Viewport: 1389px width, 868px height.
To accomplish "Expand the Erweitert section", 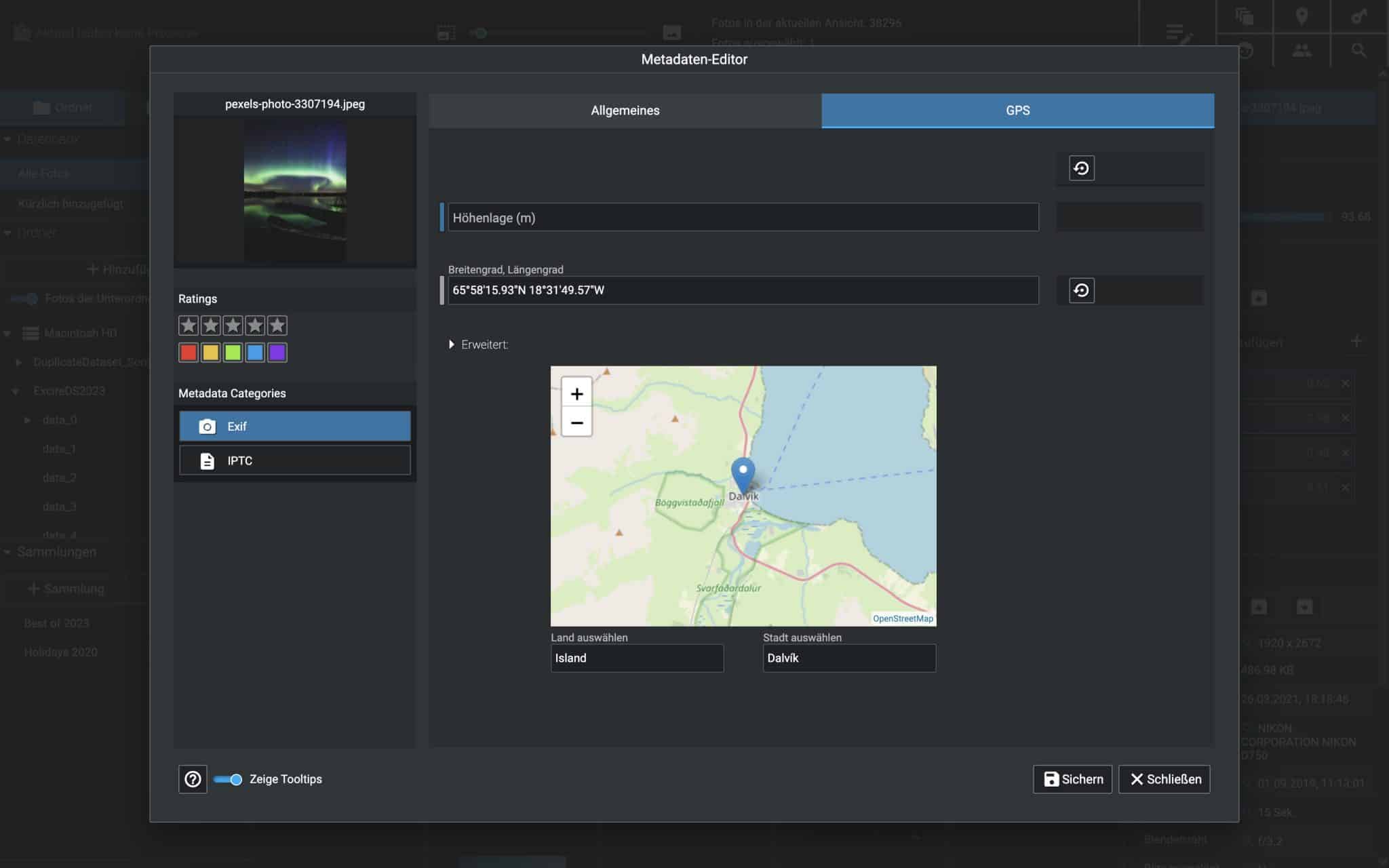I will pyautogui.click(x=452, y=344).
